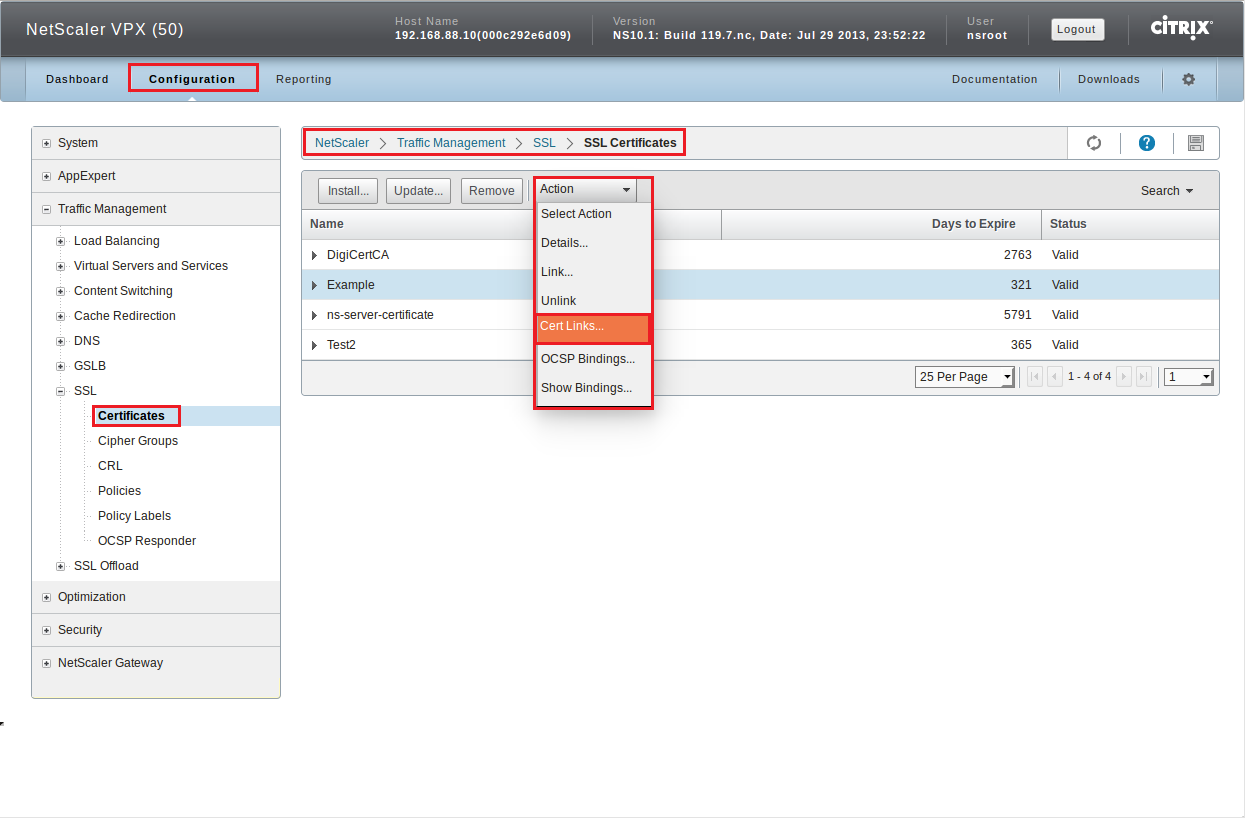Open the settings gear icon
This screenshot has width=1245, height=819.
(x=1188, y=79)
